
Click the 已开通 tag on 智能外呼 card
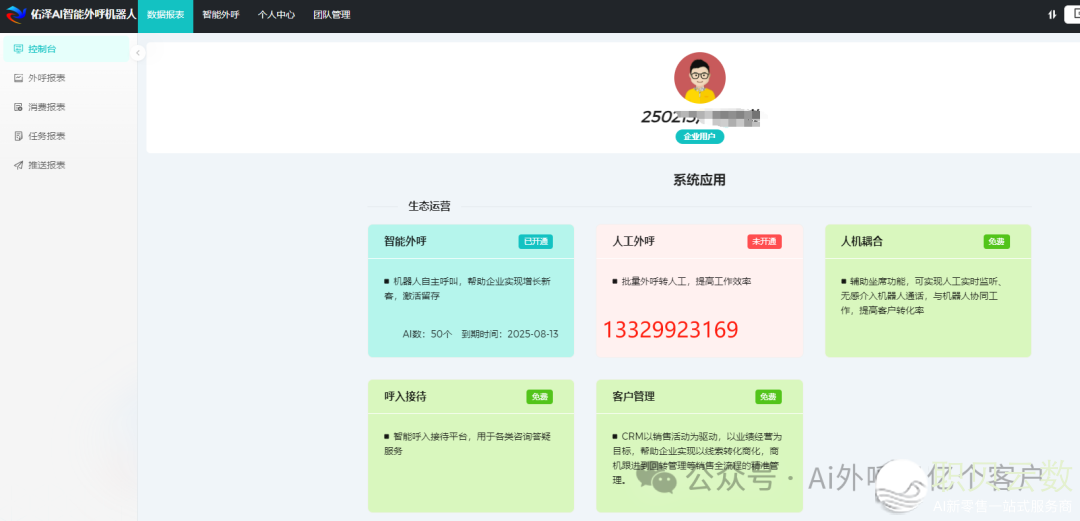535,242
